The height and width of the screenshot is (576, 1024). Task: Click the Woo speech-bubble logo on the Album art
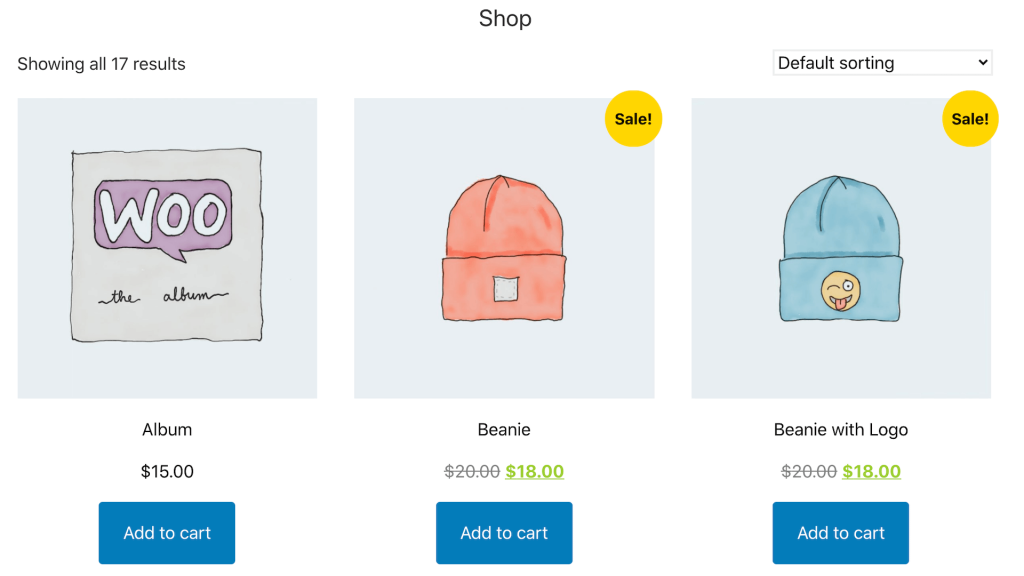tap(166, 213)
